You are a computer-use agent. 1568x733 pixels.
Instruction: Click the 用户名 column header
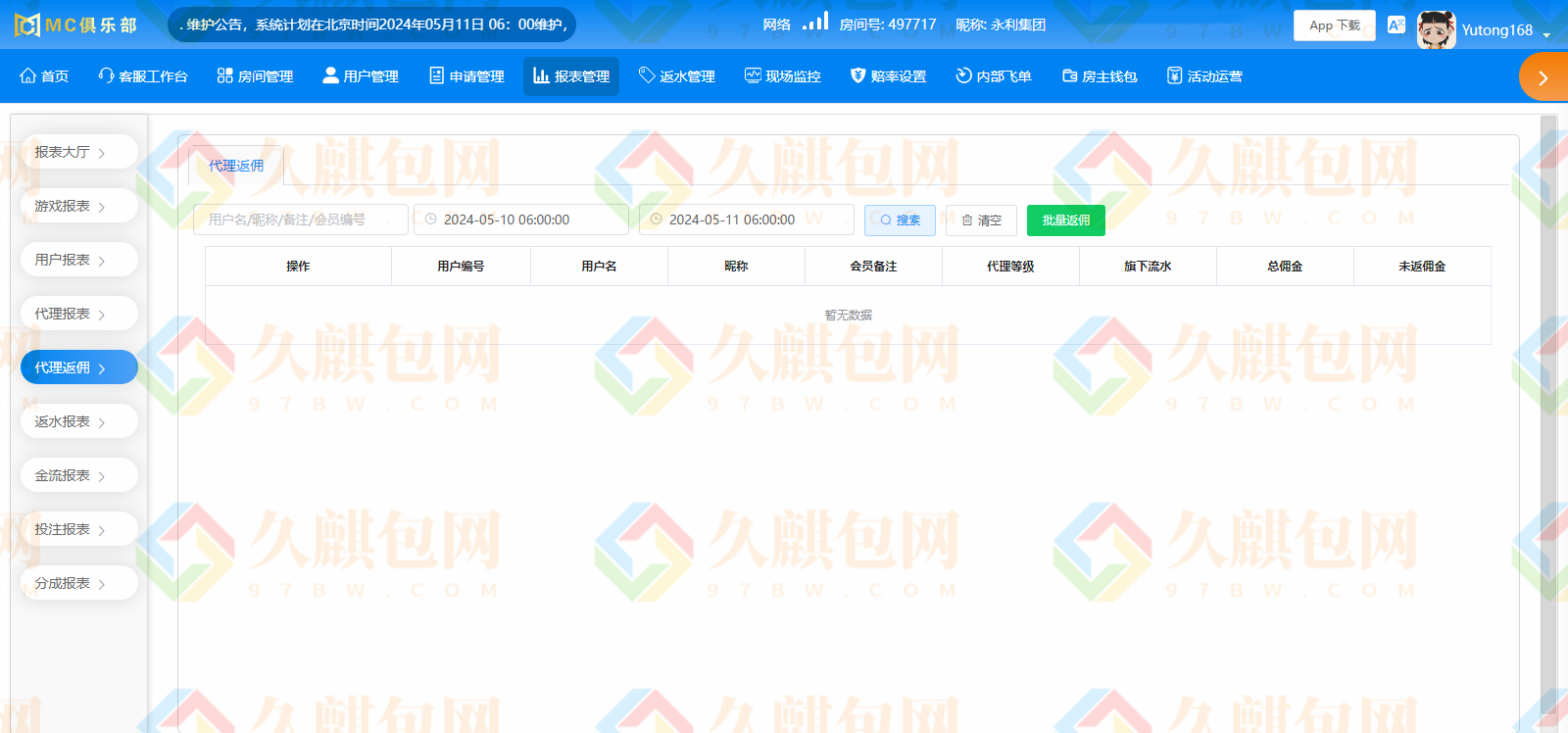tap(599, 267)
